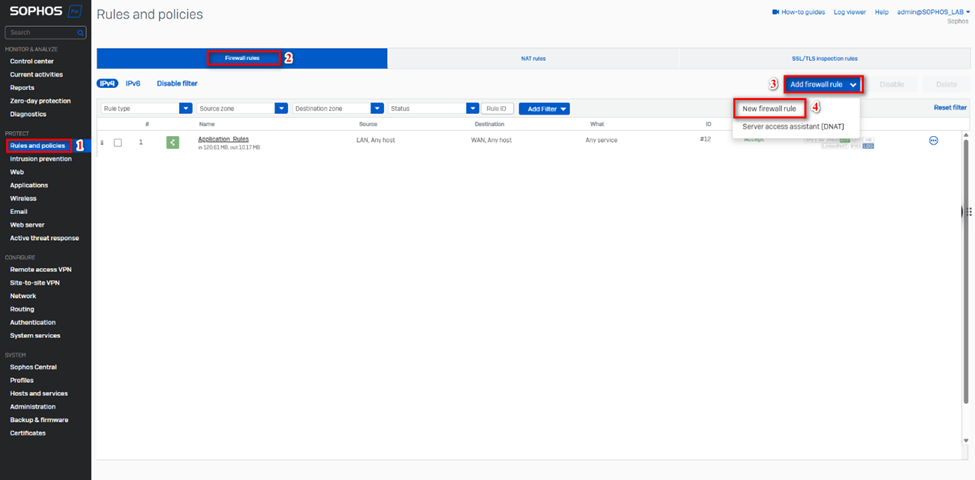The image size is (975, 480).
Task: Switch to the NAT rules tab
Action: 533,59
